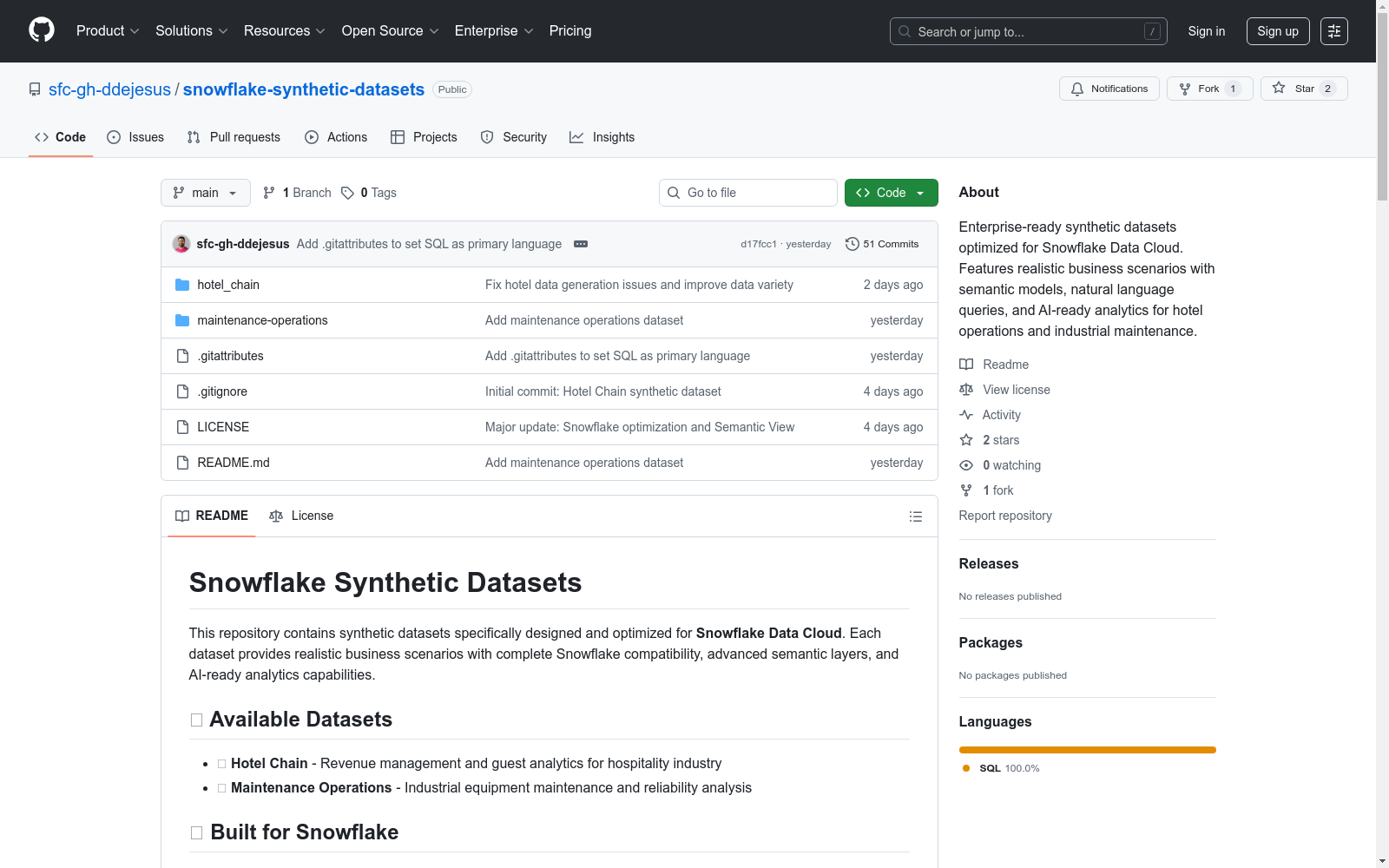This screenshot has width=1389, height=868.
Task: Expand the Resources menu
Action: click(285, 31)
